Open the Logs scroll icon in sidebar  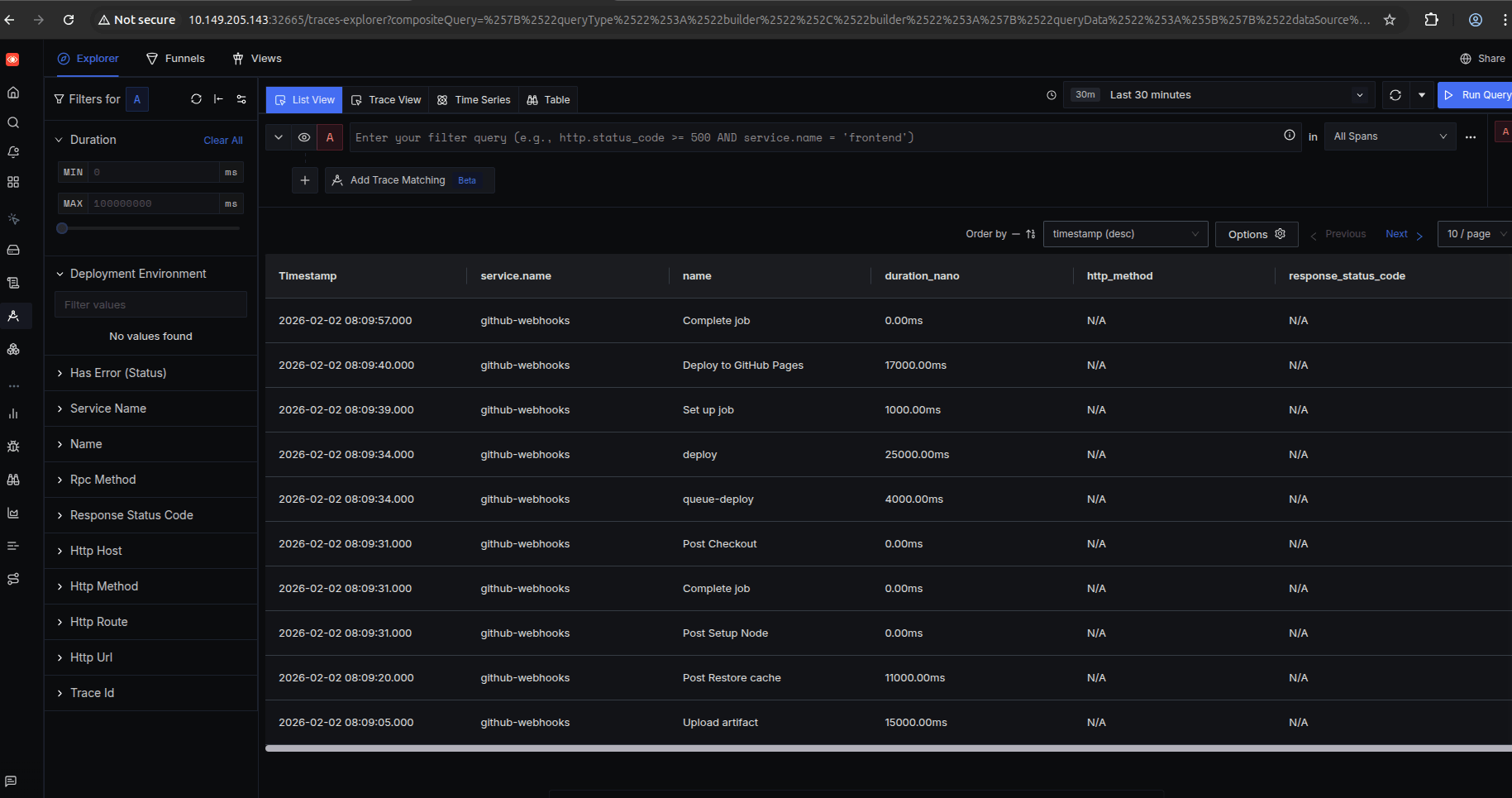tap(13, 283)
